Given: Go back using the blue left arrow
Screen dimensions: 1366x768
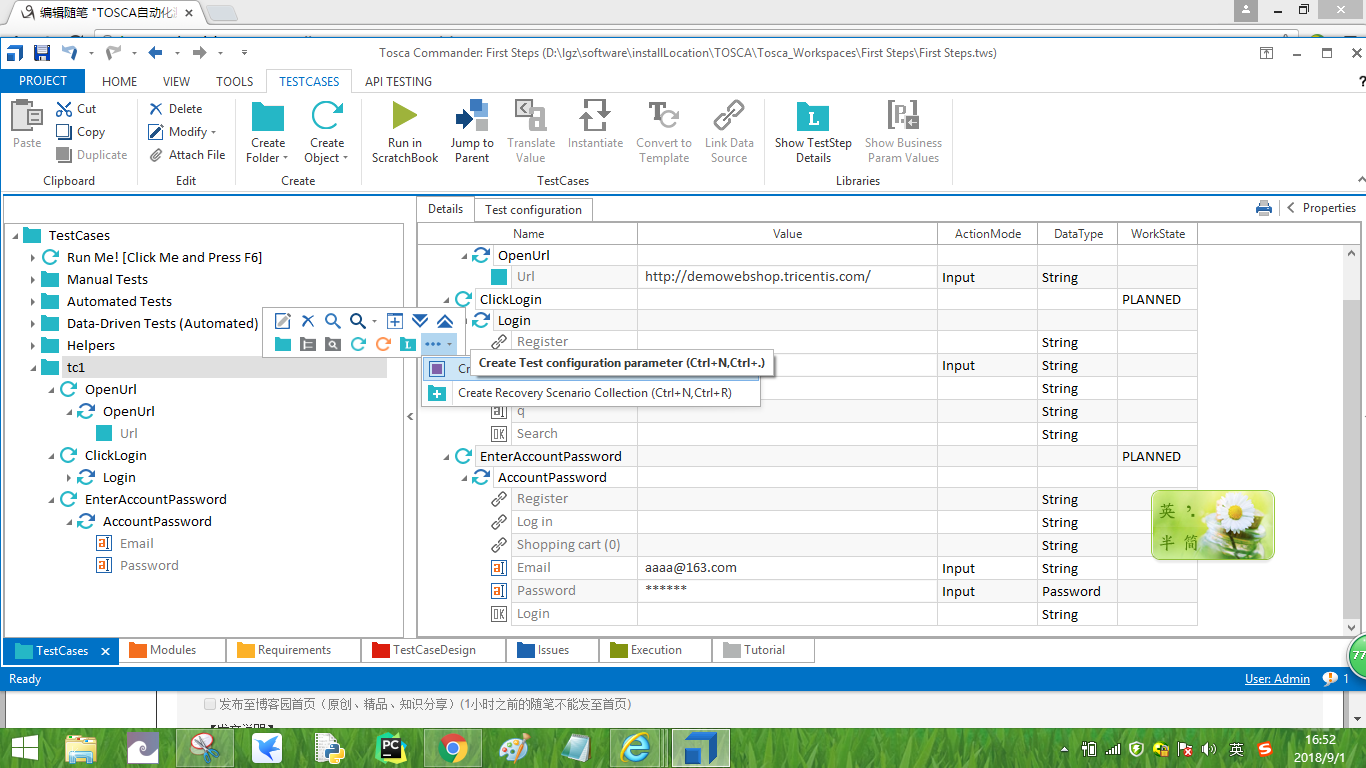Looking at the screenshot, I should click(155, 53).
